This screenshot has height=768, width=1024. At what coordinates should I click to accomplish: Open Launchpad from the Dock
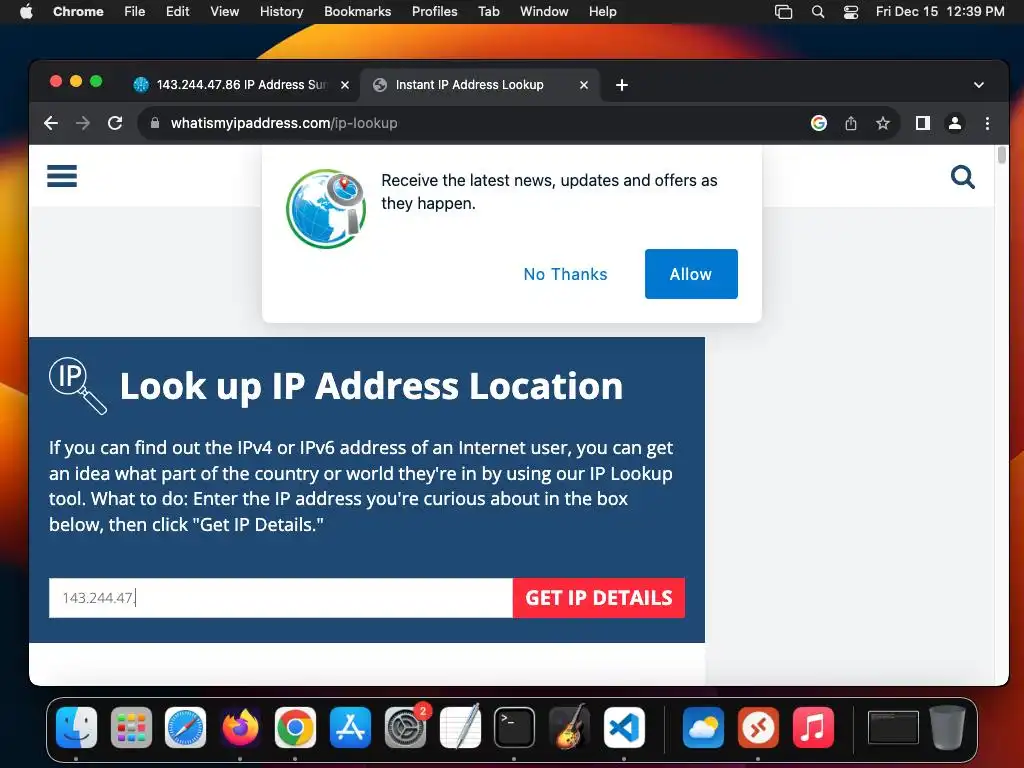[x=131, y=727]
